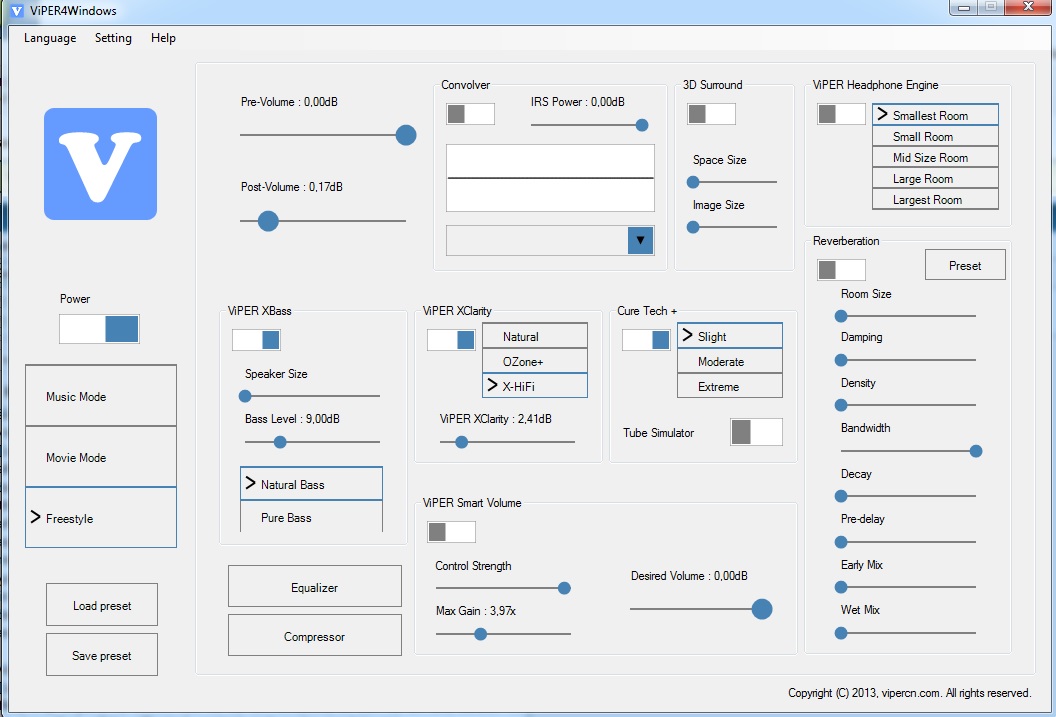Click the Speaker Size slider handle
This screenshot has width=1056, height=717.
click(245, 396)
